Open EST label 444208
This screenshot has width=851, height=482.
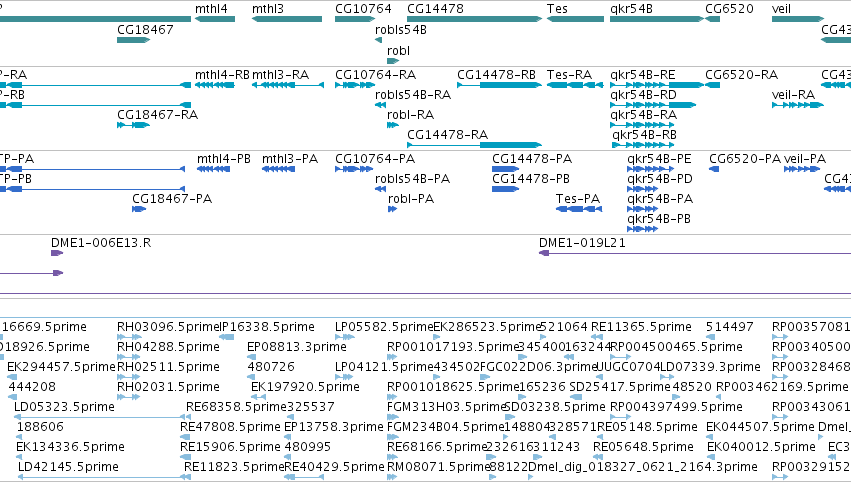point(32,388)
